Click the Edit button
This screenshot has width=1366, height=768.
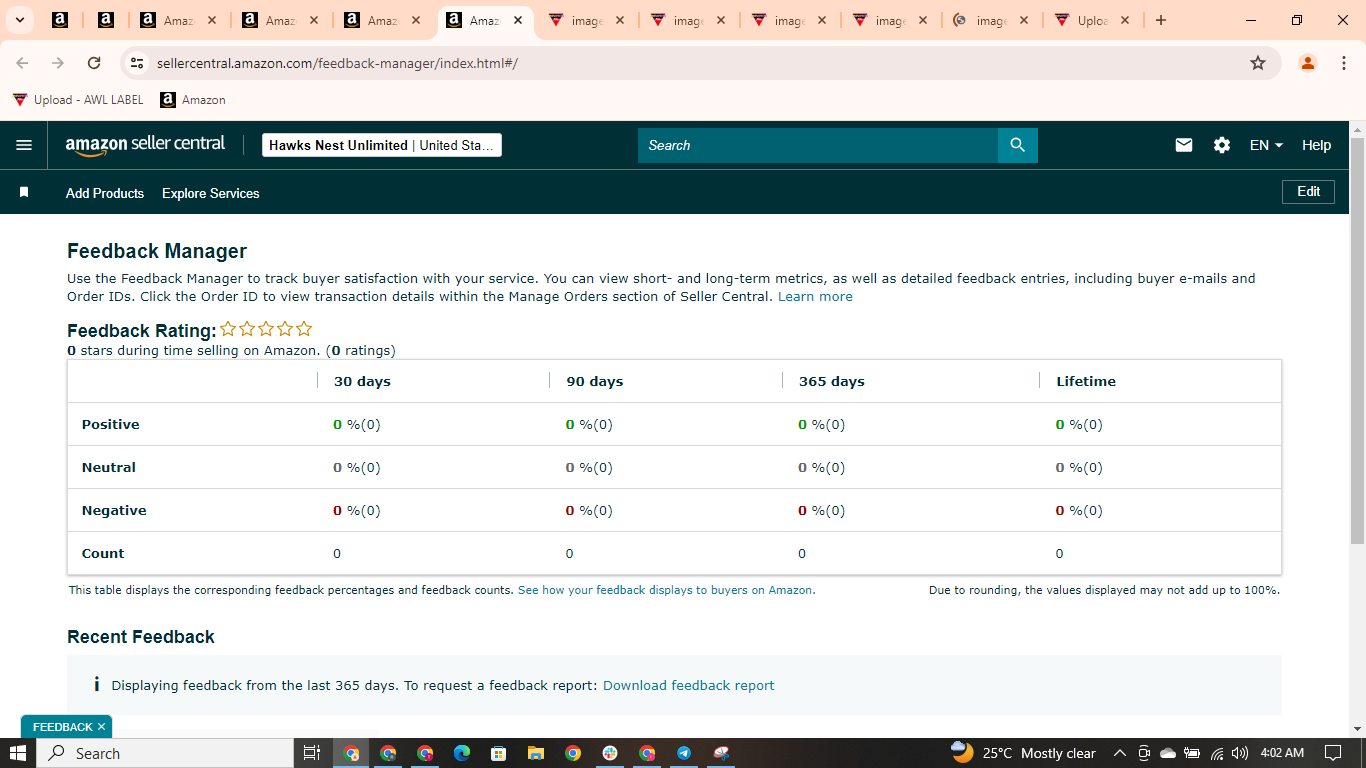(x=1308, y=191)
